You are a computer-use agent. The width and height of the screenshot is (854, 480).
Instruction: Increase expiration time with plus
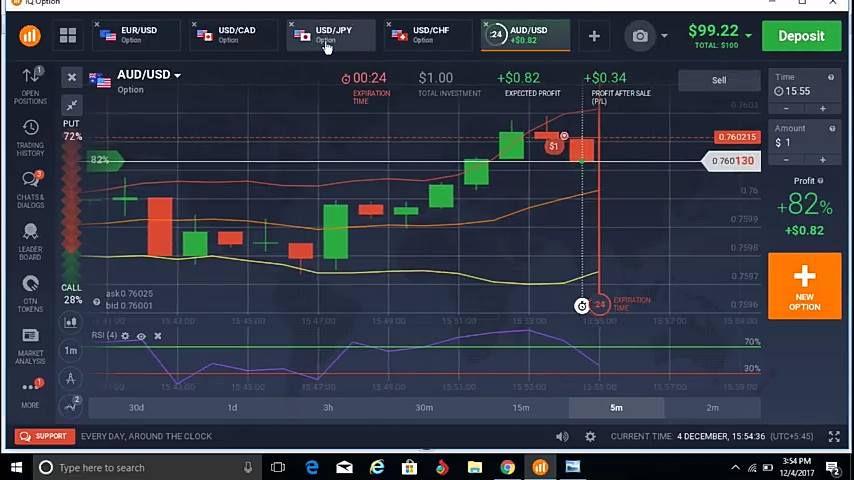822,109
